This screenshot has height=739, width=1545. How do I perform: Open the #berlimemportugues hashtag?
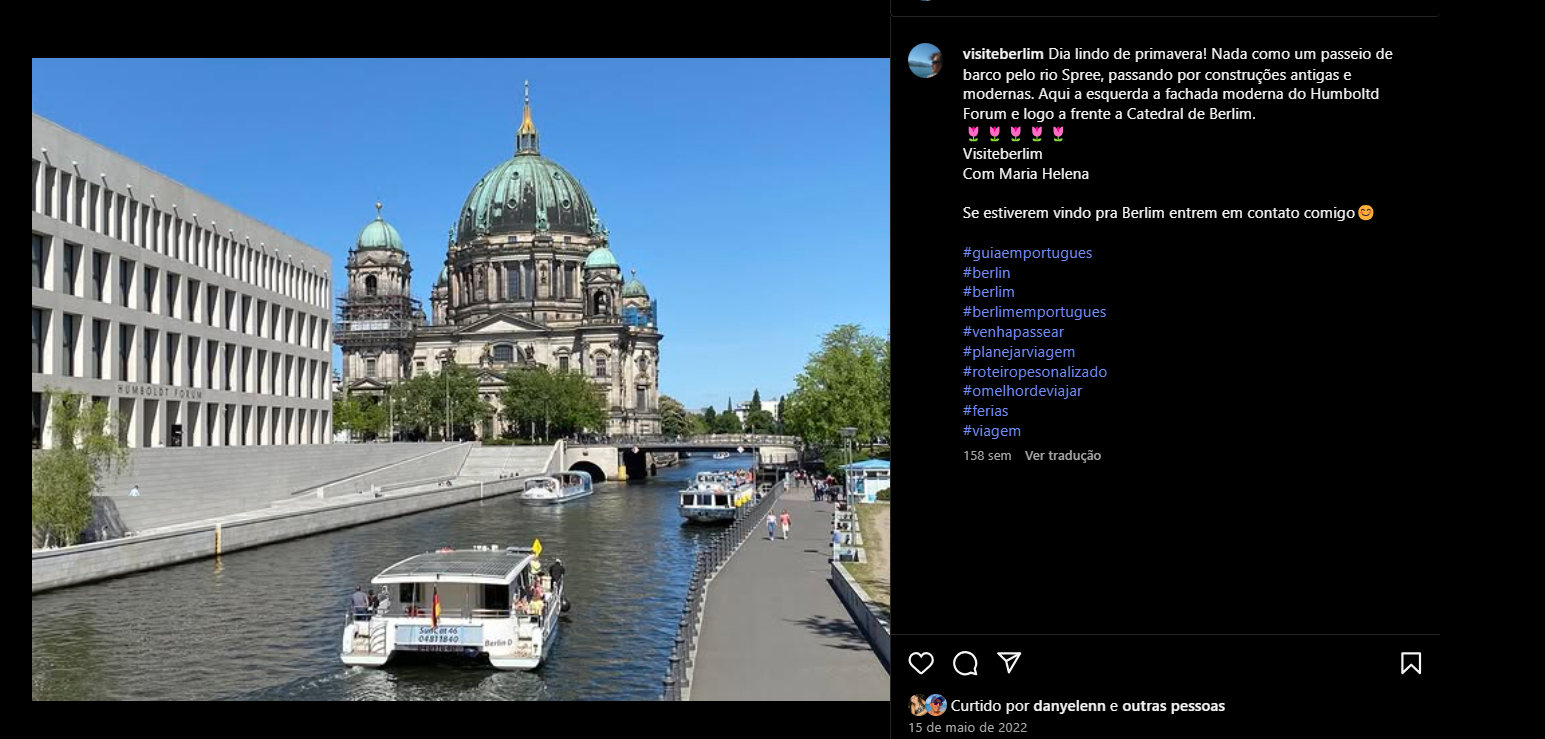tap(1034, 312)
